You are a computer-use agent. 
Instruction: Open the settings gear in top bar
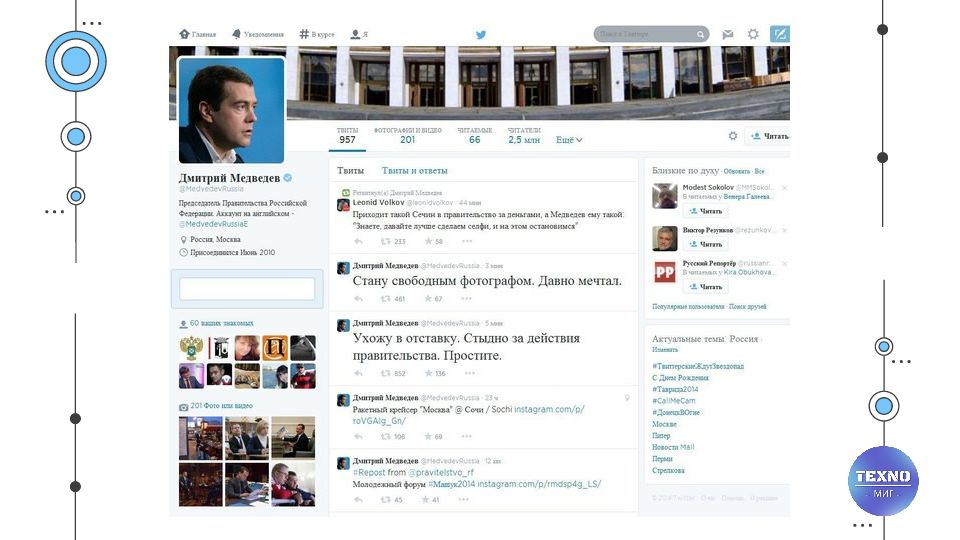(x=753, y=34)
